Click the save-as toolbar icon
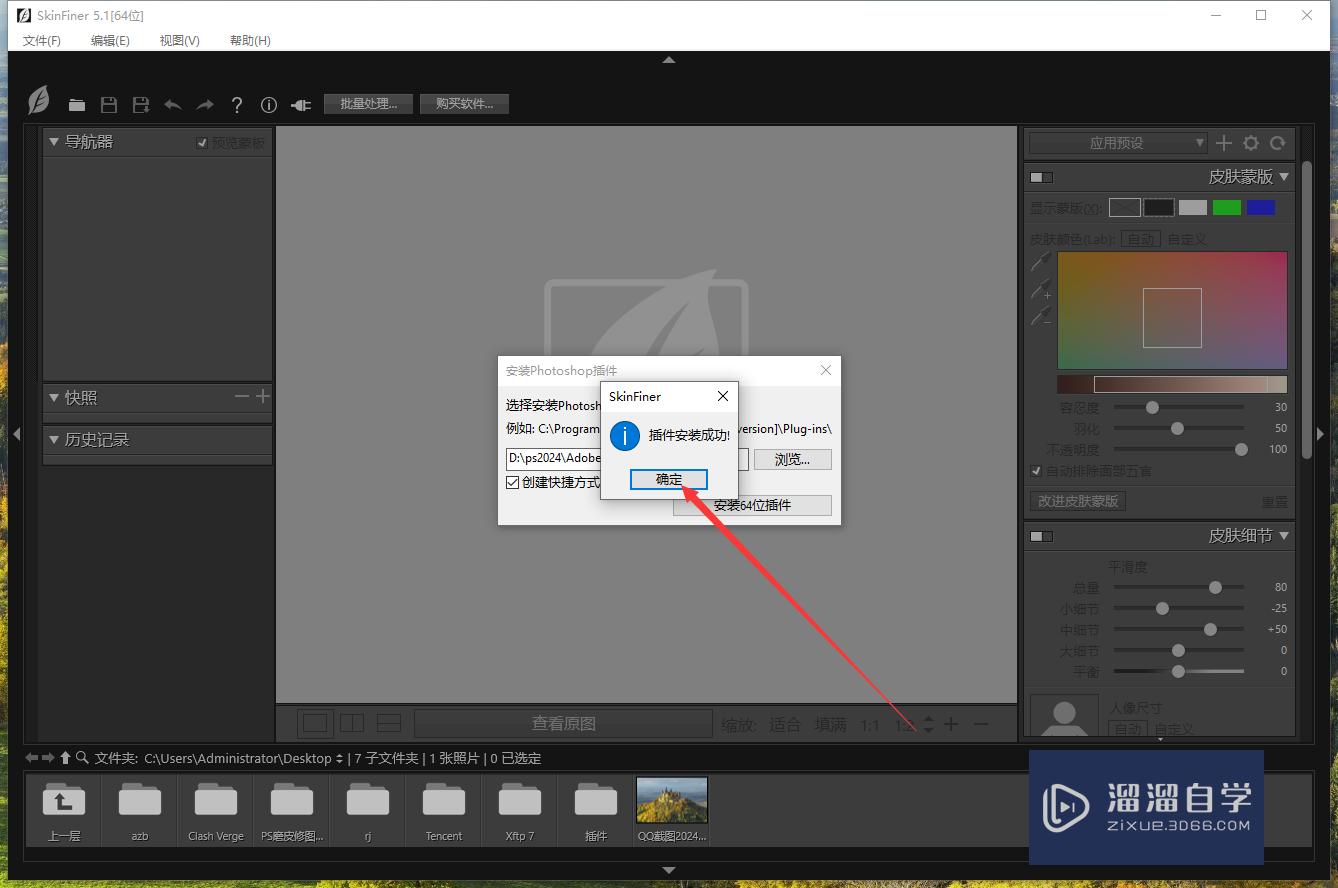The width and height of the screenshot is (1338, 888). (141, 104)
